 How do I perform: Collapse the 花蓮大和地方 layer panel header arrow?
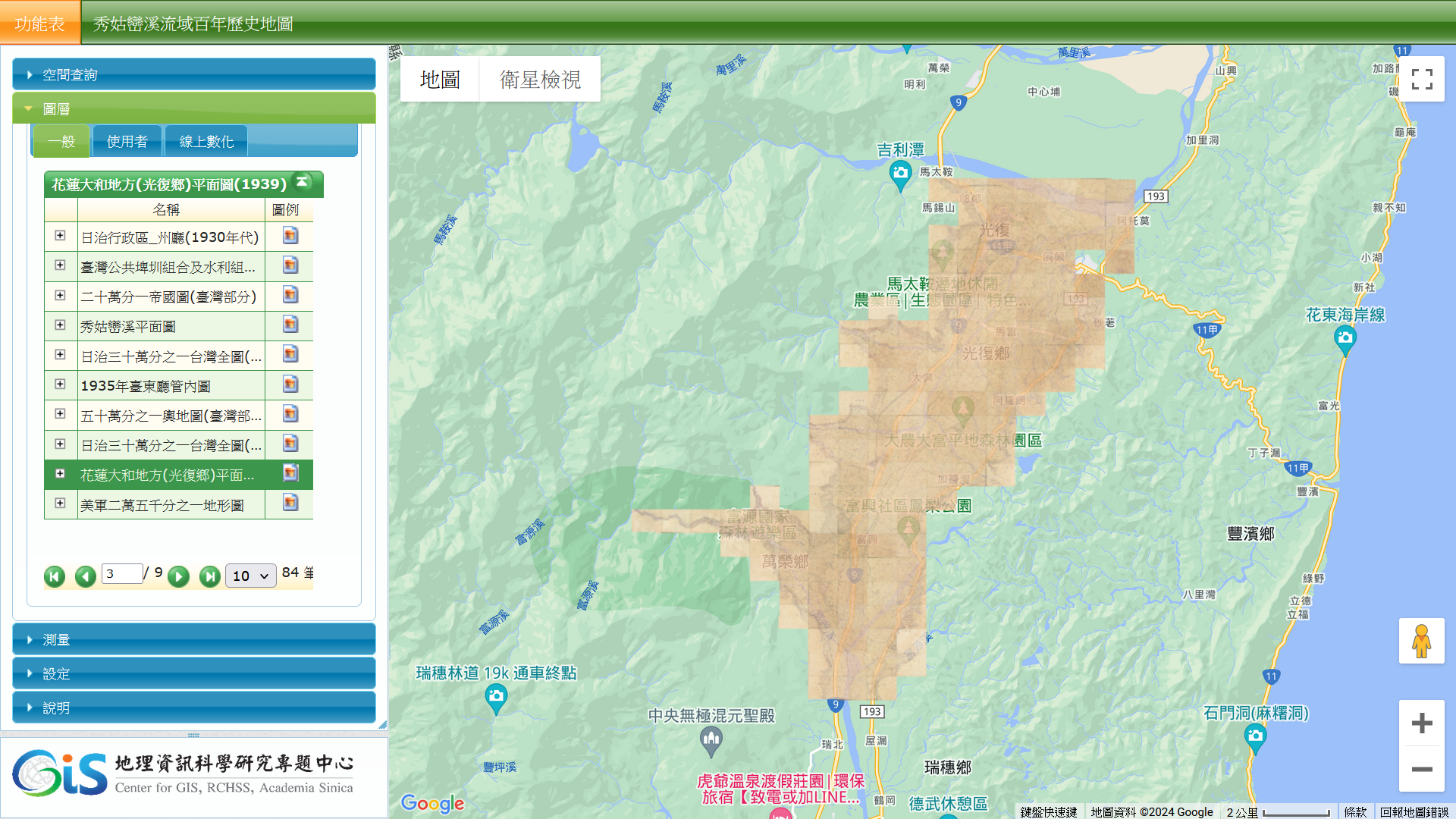pos(302,182)
